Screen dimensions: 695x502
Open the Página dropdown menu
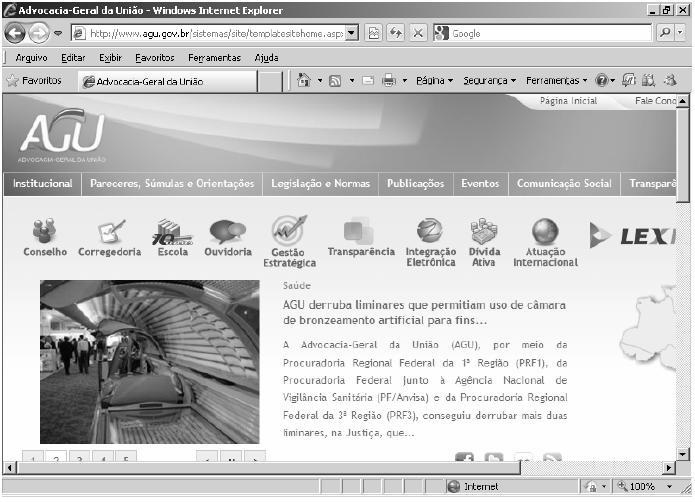point(434,80)
